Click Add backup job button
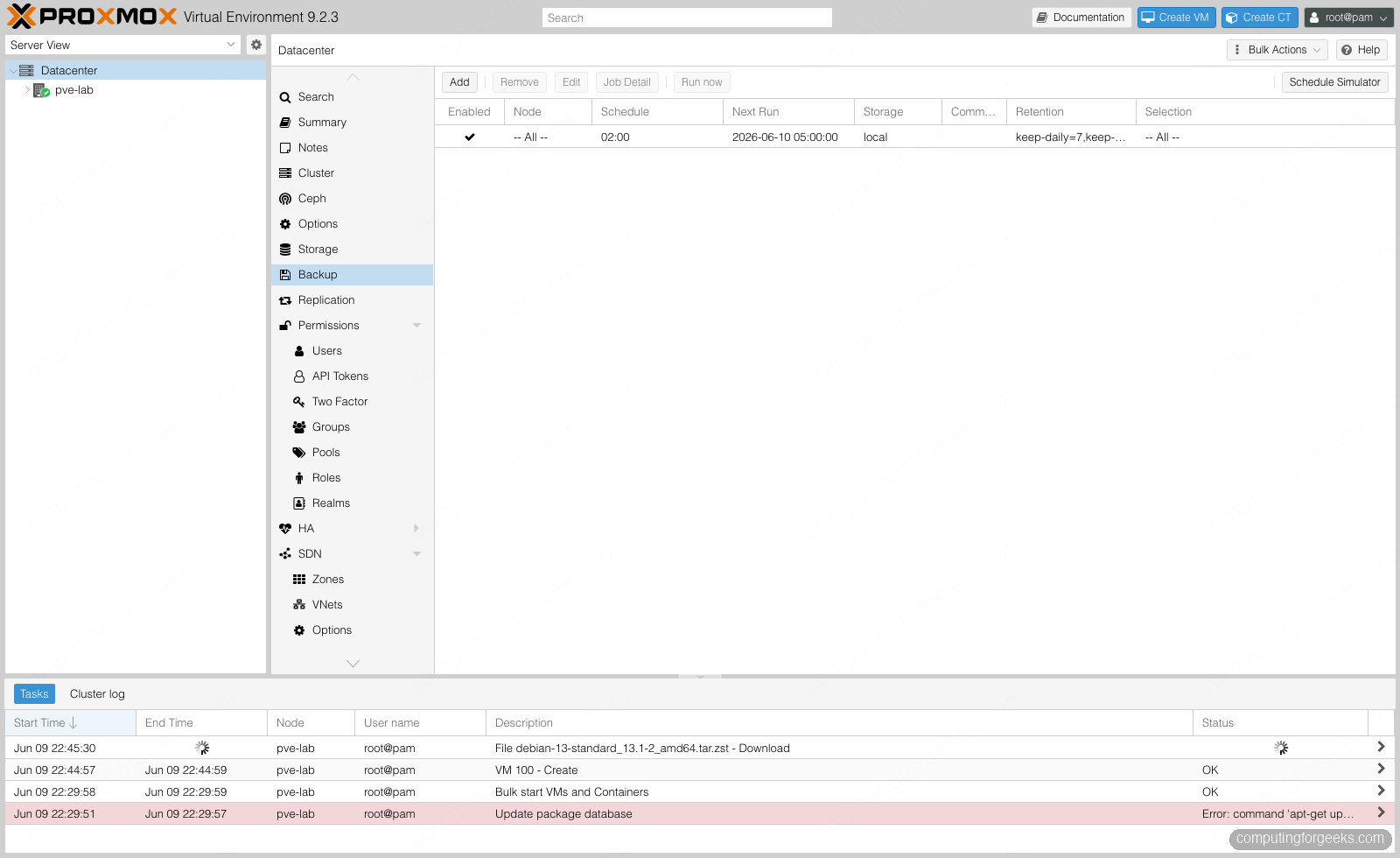 (x=459, y=82)
